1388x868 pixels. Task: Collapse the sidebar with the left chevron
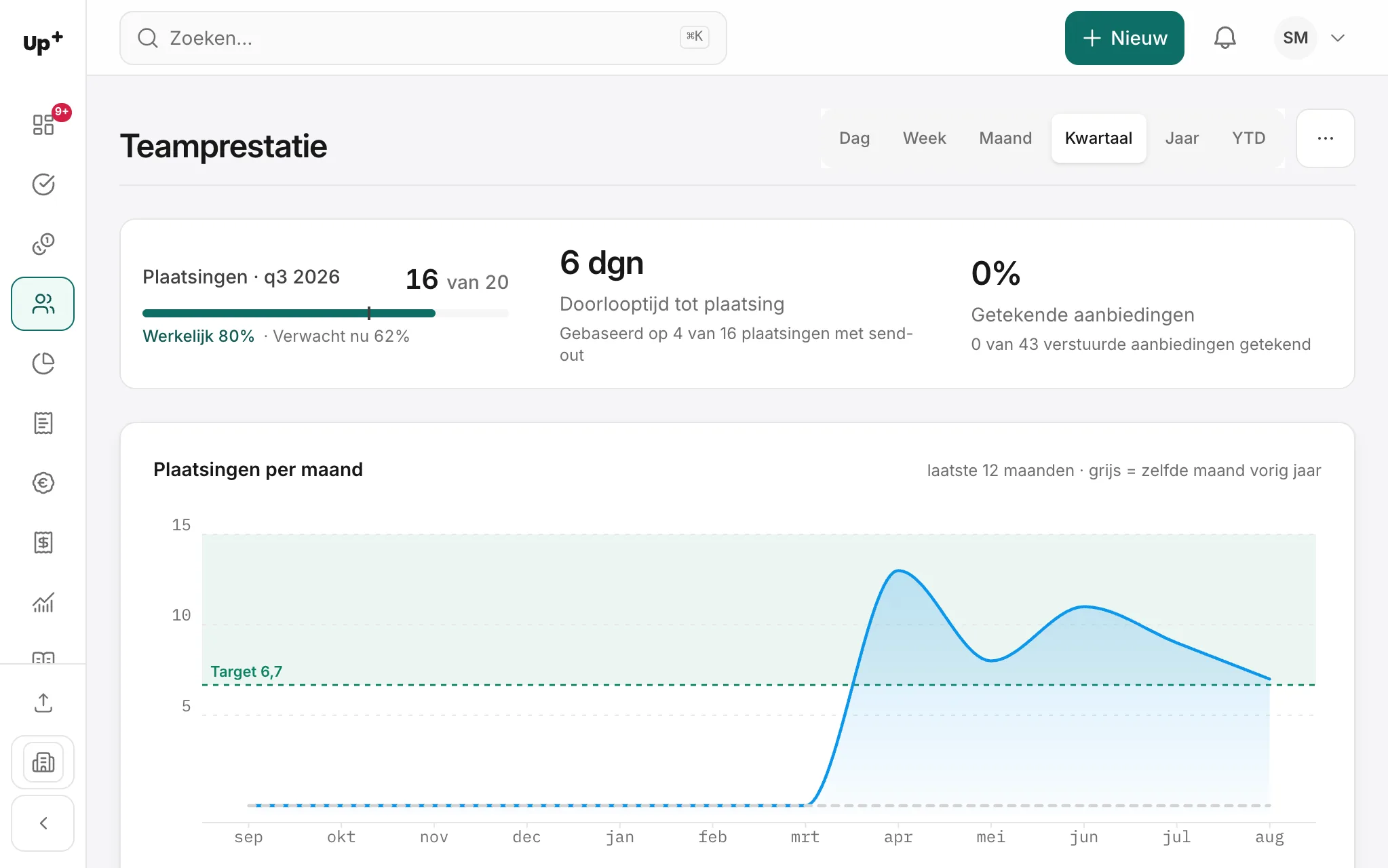point(43,823)
